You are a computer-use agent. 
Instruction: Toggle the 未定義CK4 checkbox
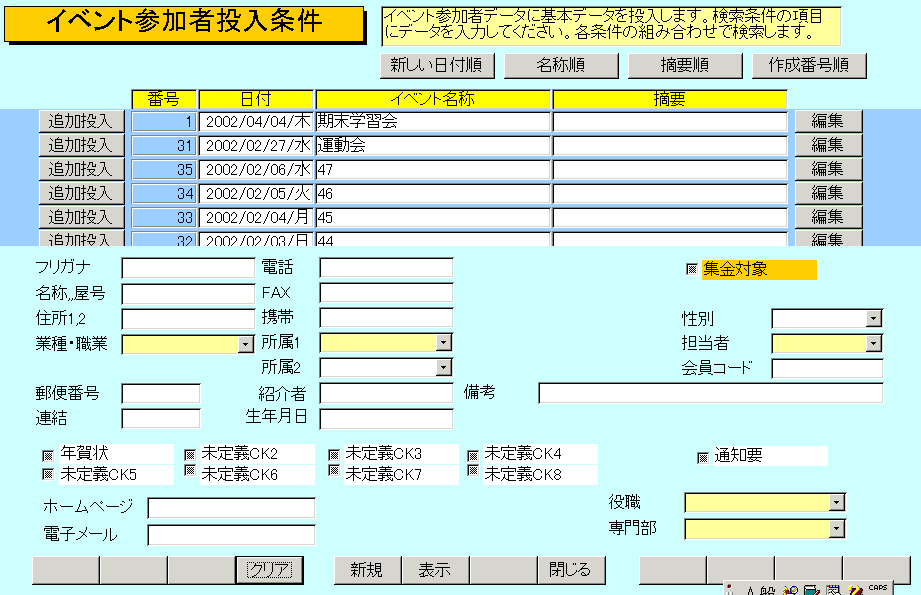pos(473,455)
